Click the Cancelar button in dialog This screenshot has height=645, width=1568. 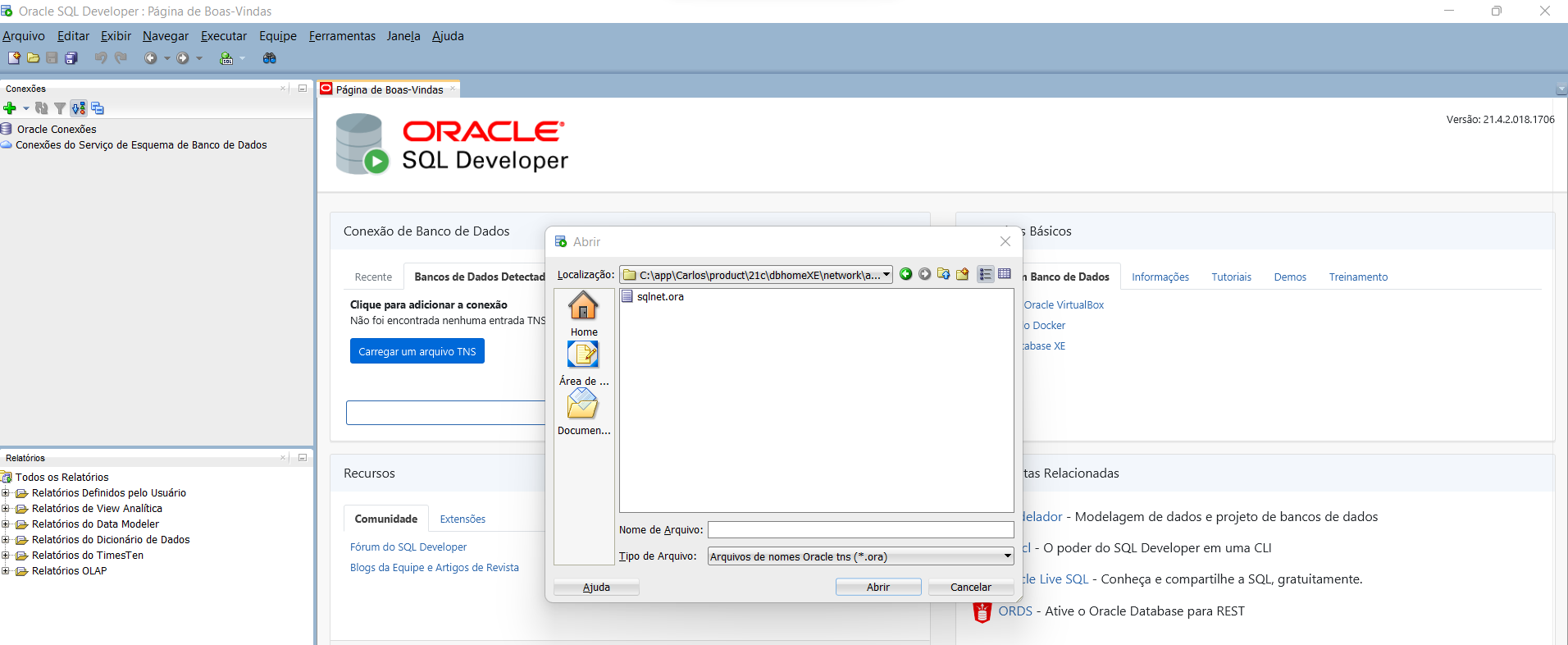point(971,587)
